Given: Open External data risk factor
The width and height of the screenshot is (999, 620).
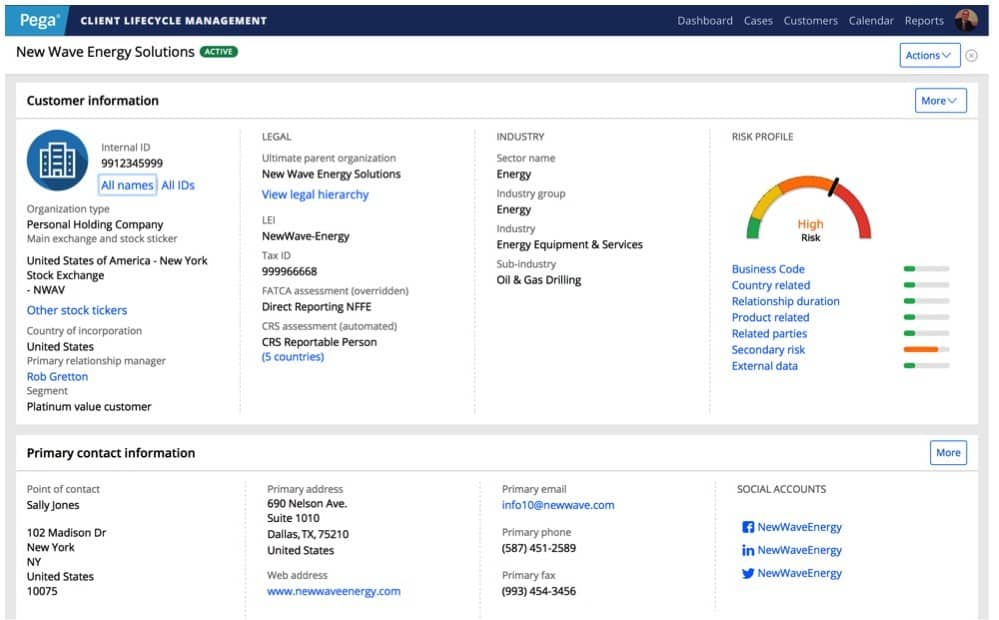Looking at the screenshot, I should pos(765,366).
